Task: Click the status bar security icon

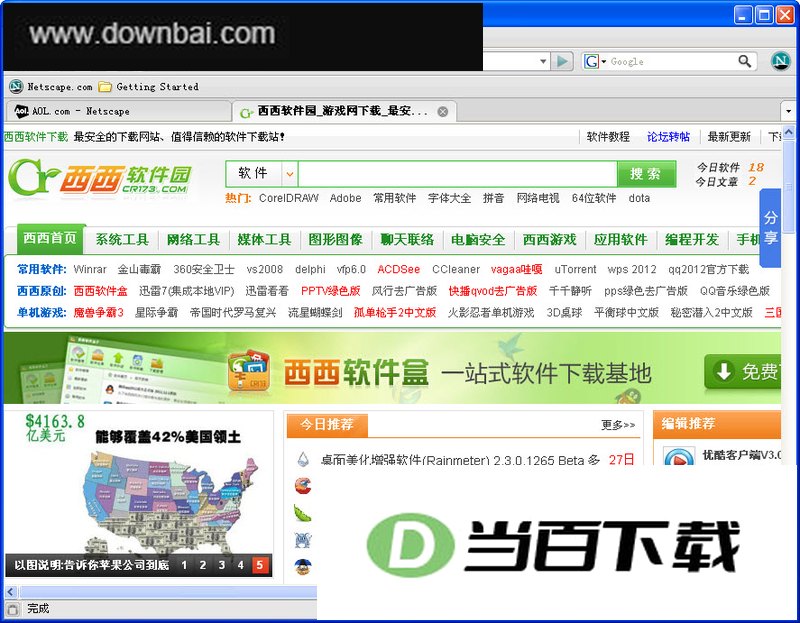Action: [x=13, y=609]
